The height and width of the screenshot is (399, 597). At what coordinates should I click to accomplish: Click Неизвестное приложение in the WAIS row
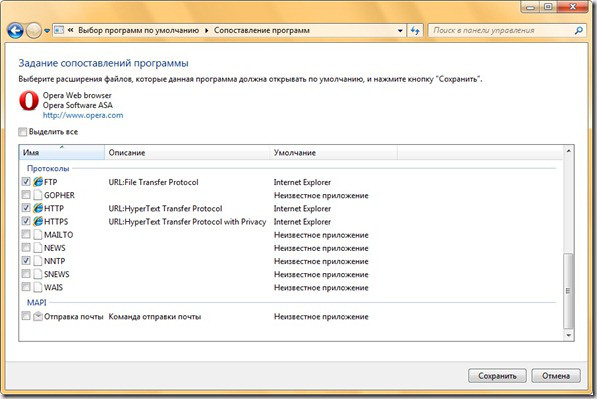click(x=321, y=287)
